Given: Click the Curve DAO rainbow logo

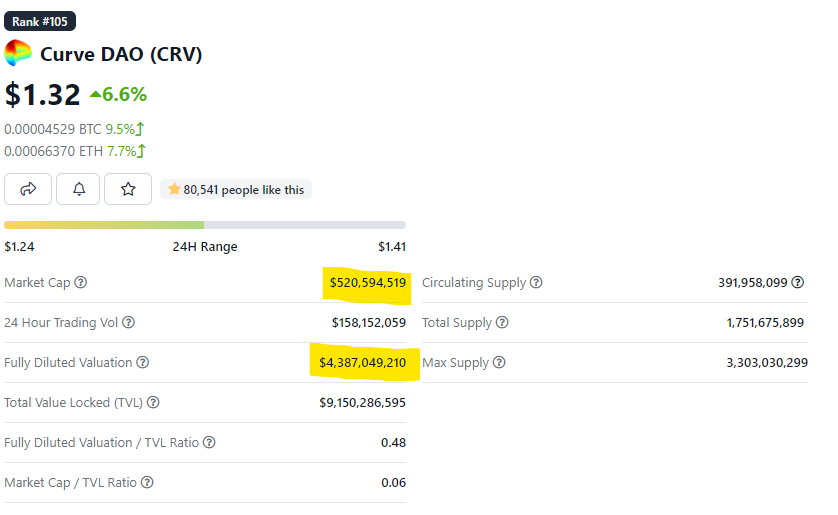Looking at the screenshot, I should [18, 53].
